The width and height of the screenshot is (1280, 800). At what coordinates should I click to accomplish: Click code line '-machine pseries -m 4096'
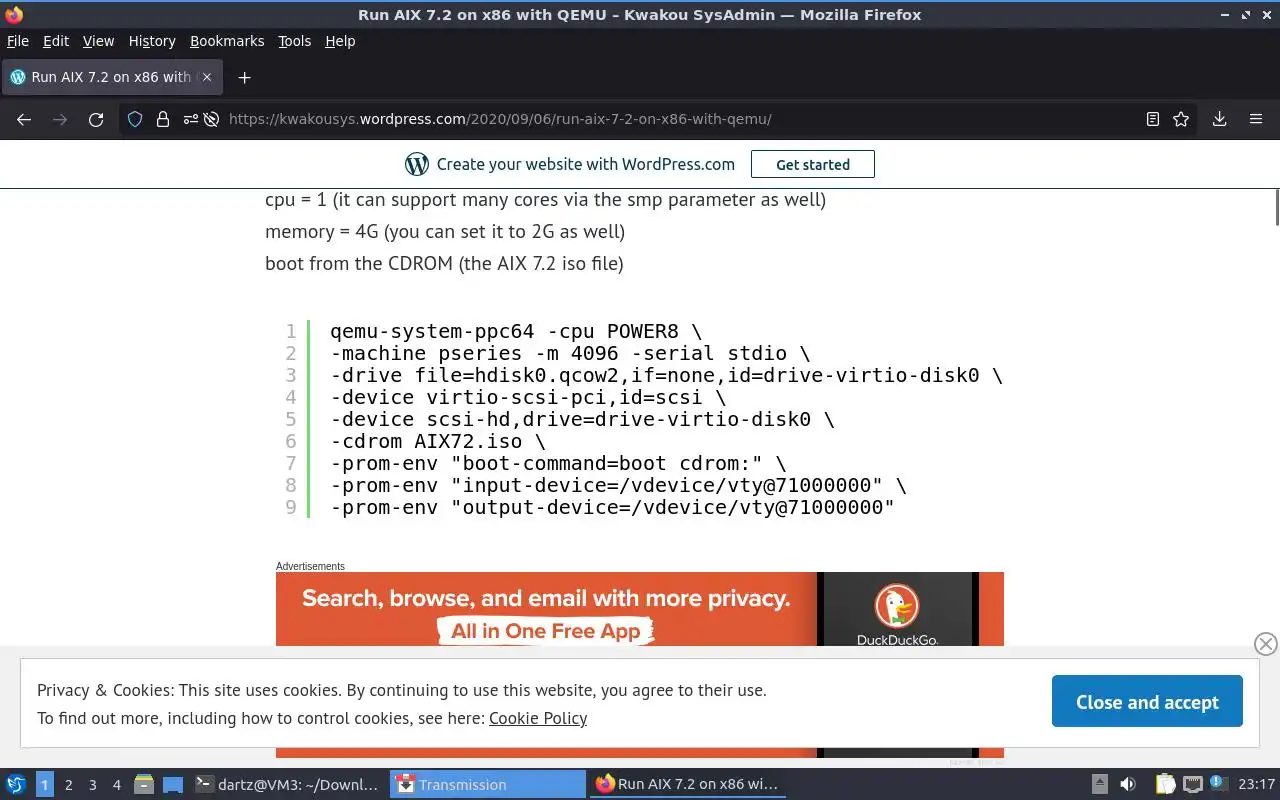tap(570, 353)
